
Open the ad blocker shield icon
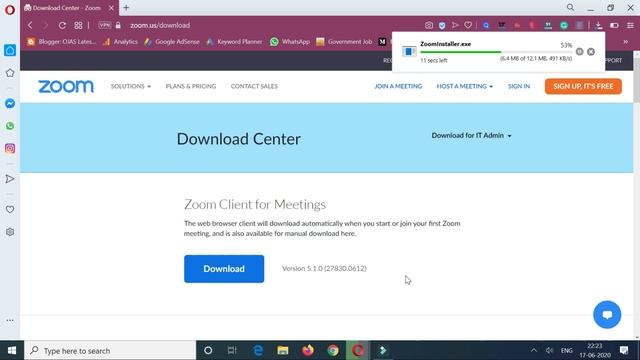pyautogui.click(x=442, y=25)
